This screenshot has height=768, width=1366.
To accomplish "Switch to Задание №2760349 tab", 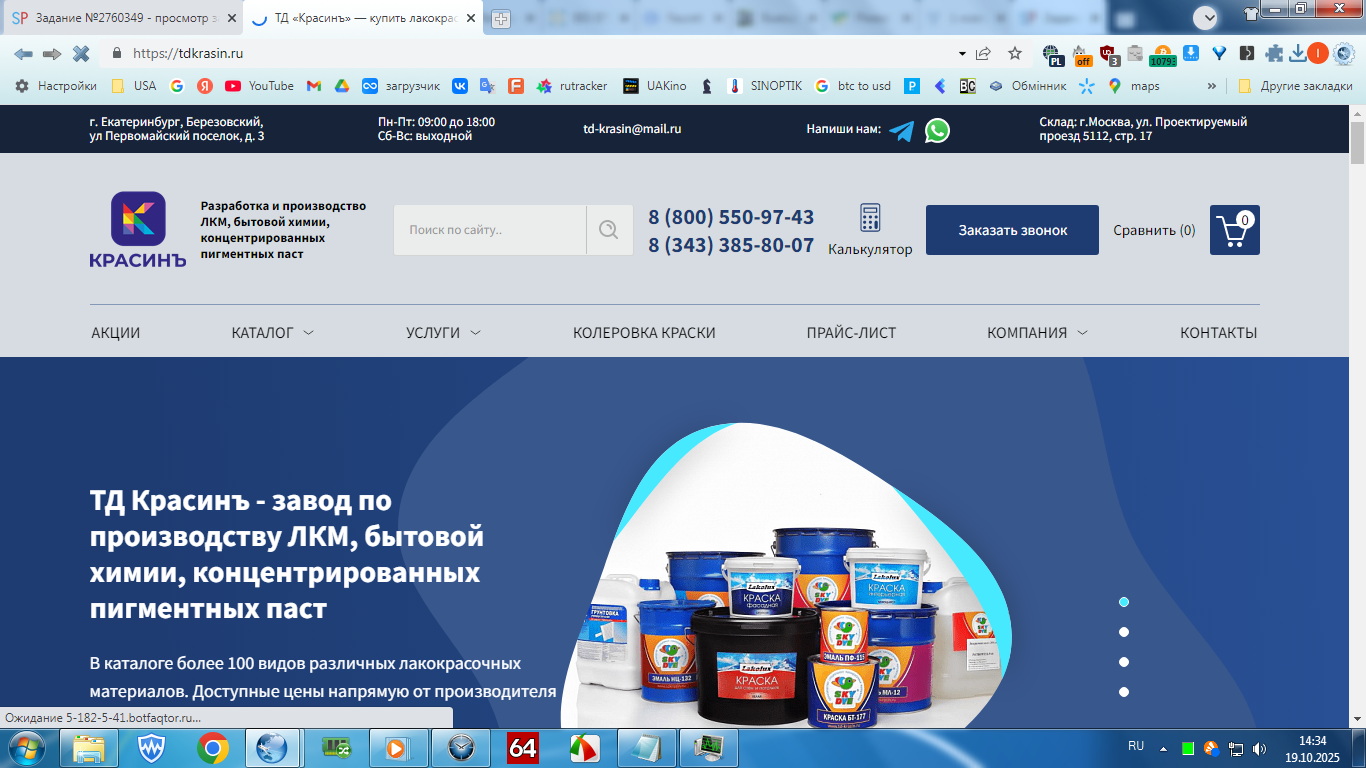I will (x=123, y=18).
